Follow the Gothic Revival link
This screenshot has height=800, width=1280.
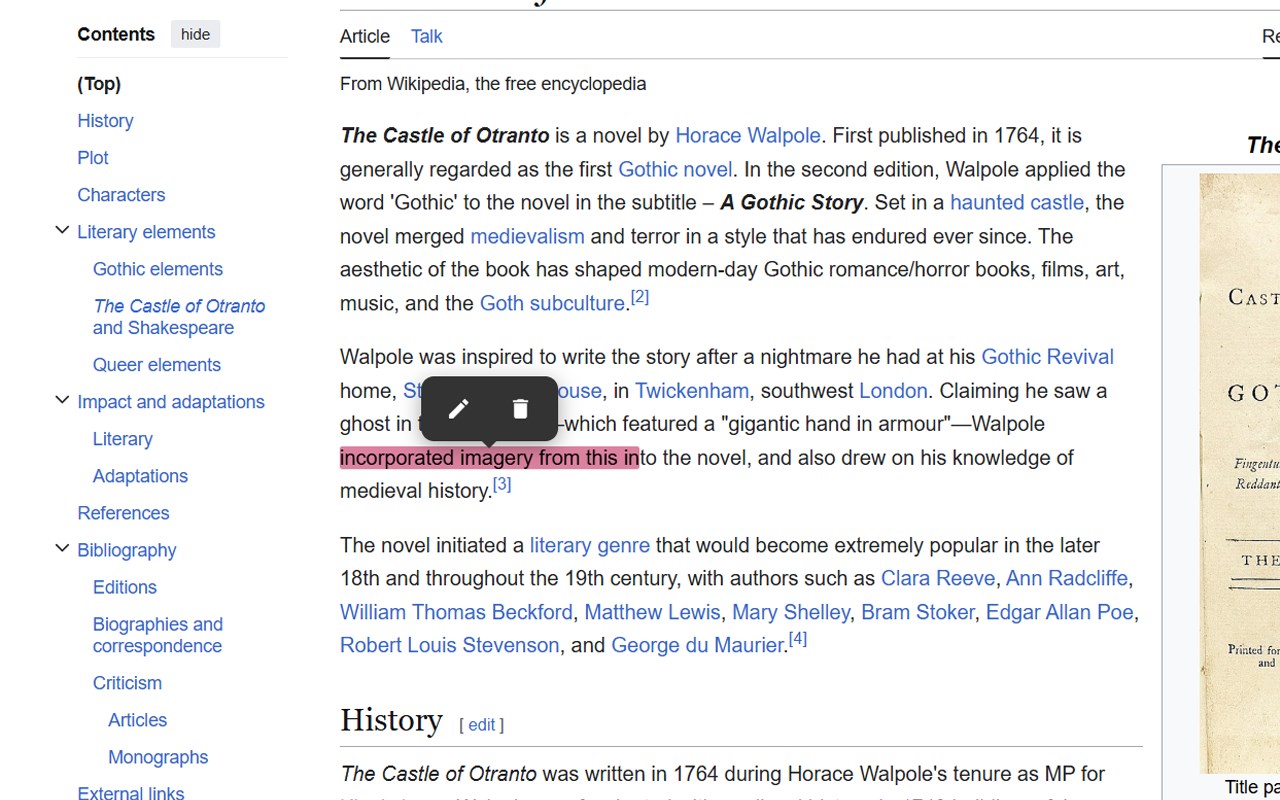(1047, 357)
